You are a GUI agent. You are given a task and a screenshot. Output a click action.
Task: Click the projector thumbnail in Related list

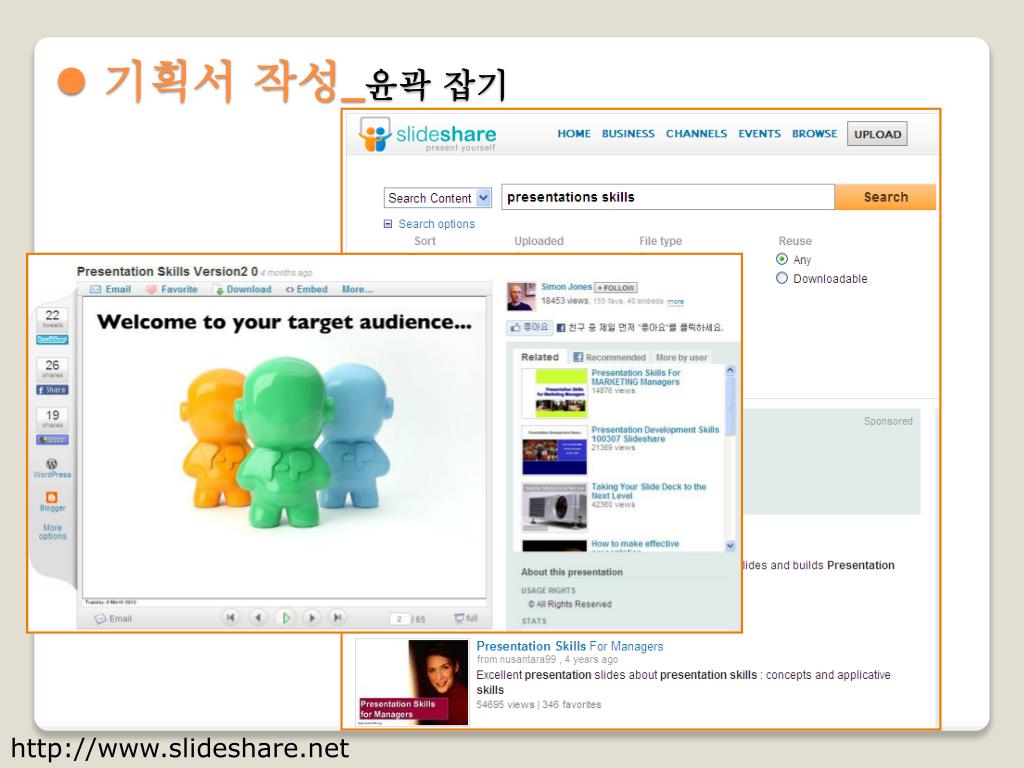(554, 507)
